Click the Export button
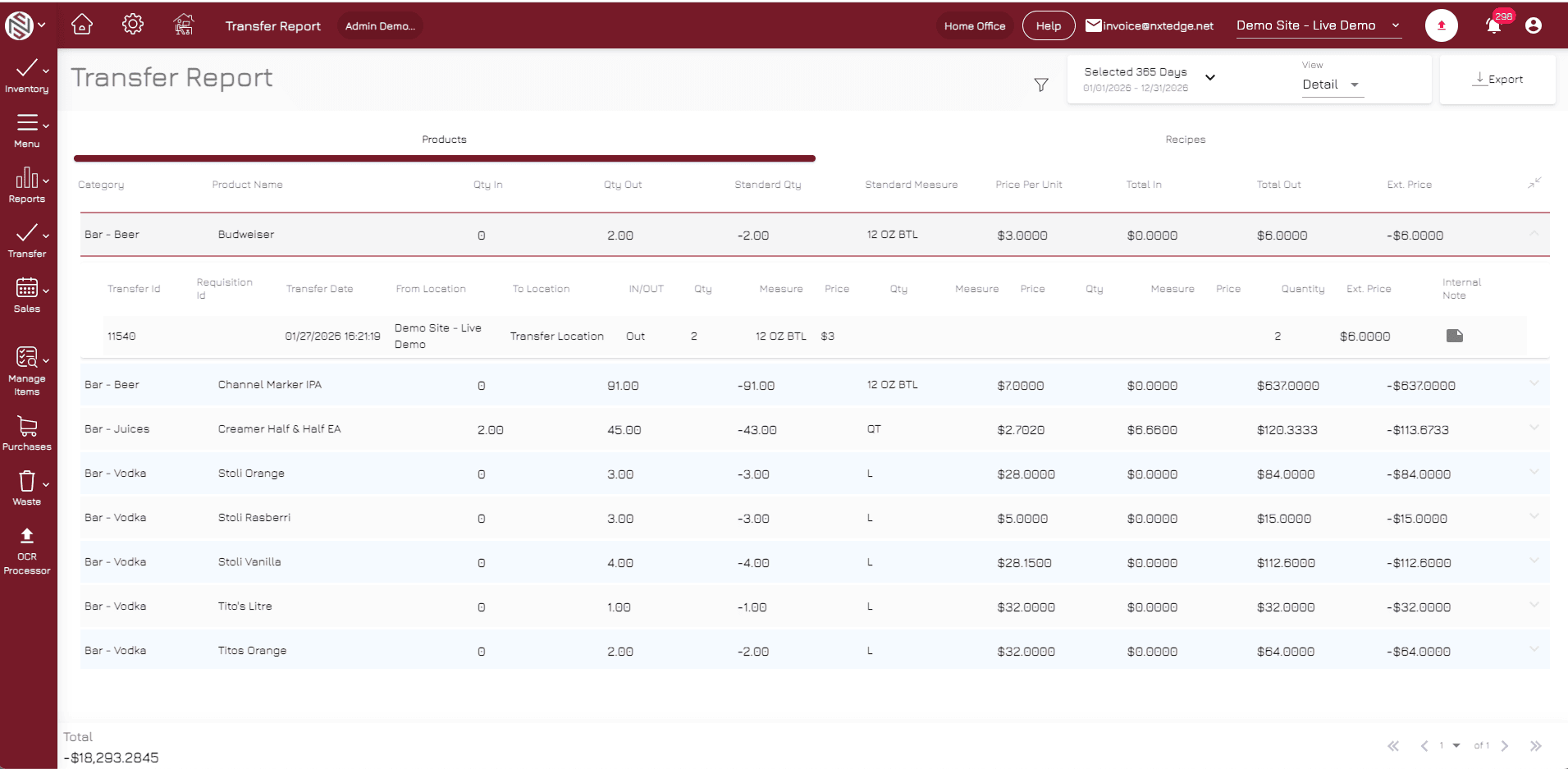 click(1498, 79)
